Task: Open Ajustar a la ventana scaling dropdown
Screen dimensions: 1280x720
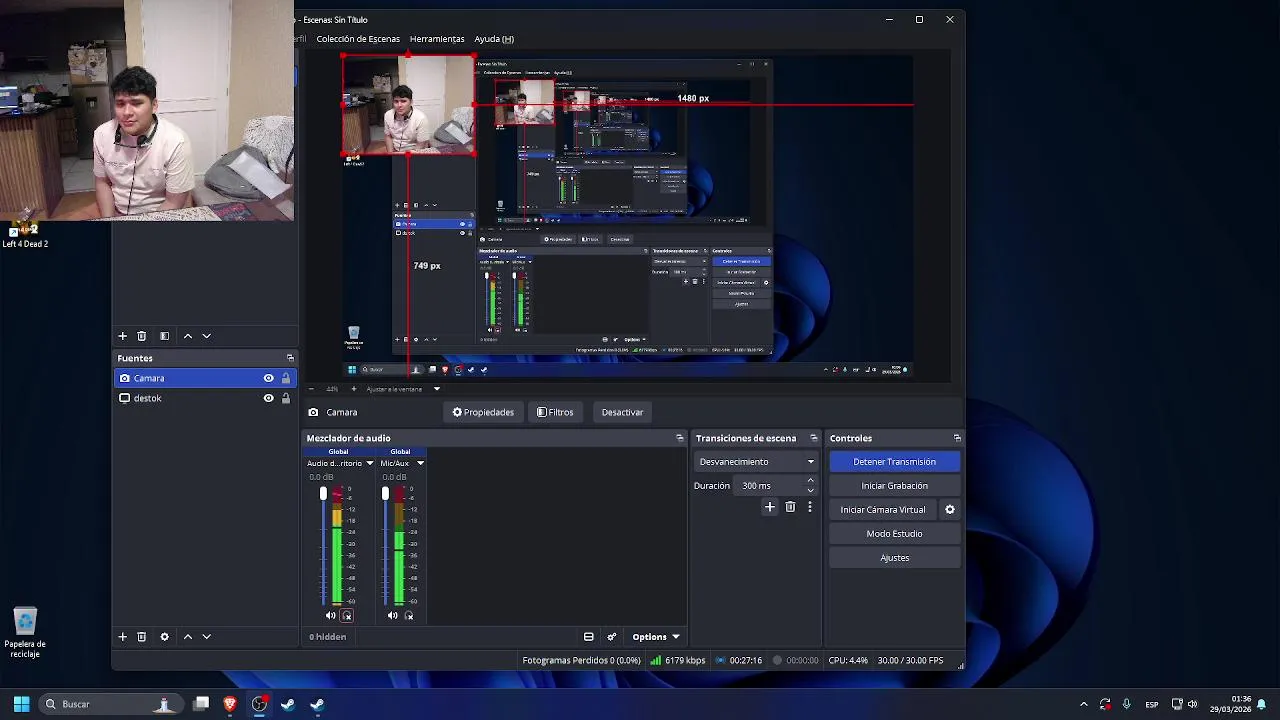Action: 403,389
